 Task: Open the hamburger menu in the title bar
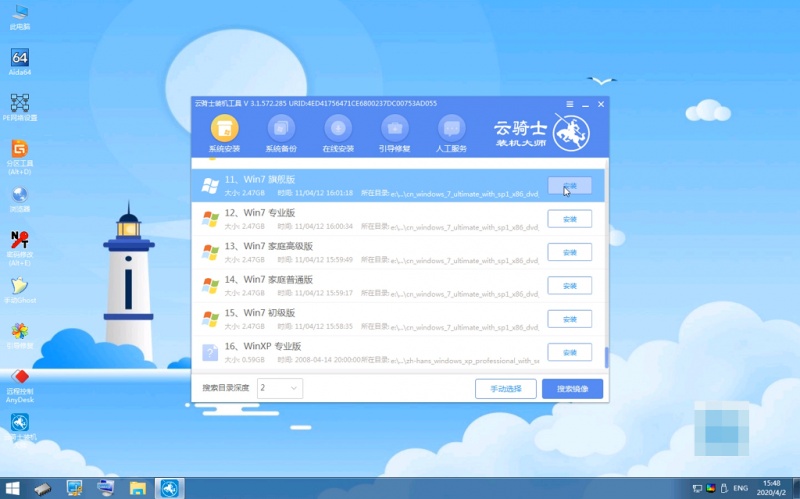tap(570, 104)
